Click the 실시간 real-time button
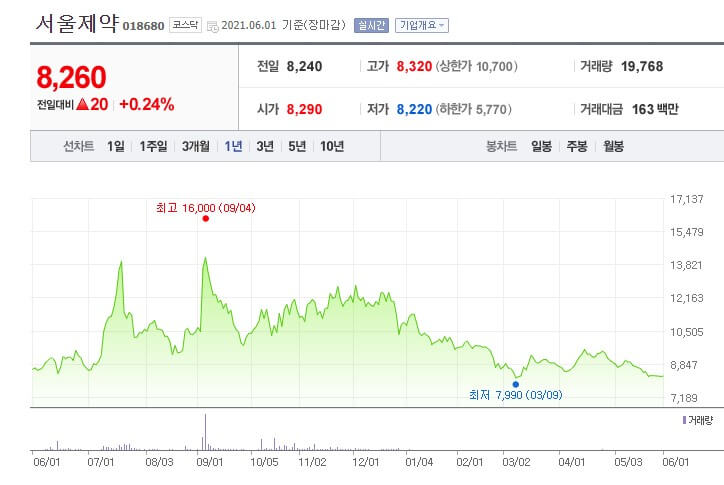 371,25
